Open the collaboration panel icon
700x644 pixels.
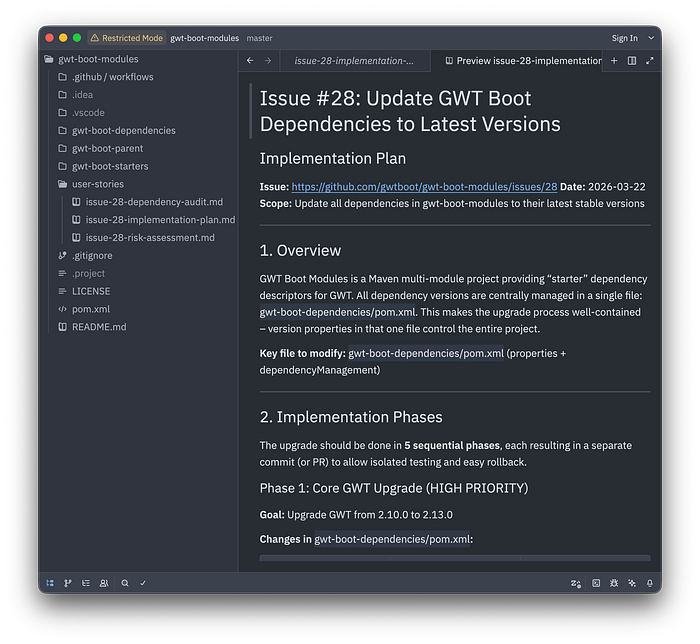pyautogui.click(x=104, y=582)
